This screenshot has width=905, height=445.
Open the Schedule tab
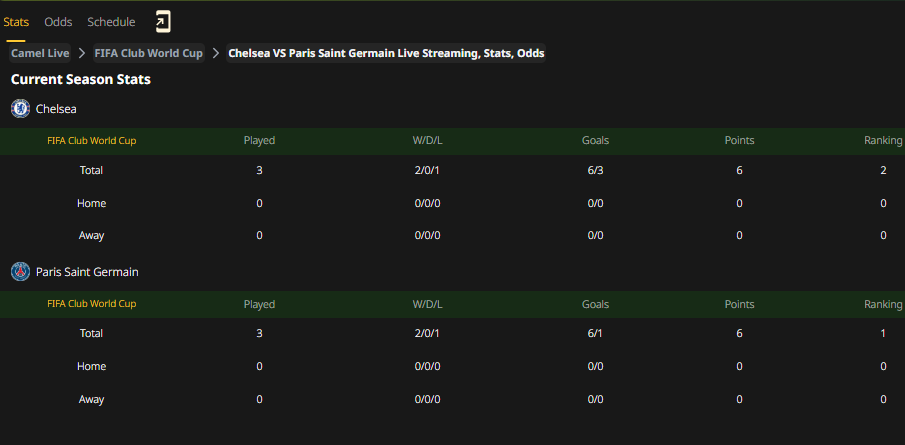pos(111,22)
